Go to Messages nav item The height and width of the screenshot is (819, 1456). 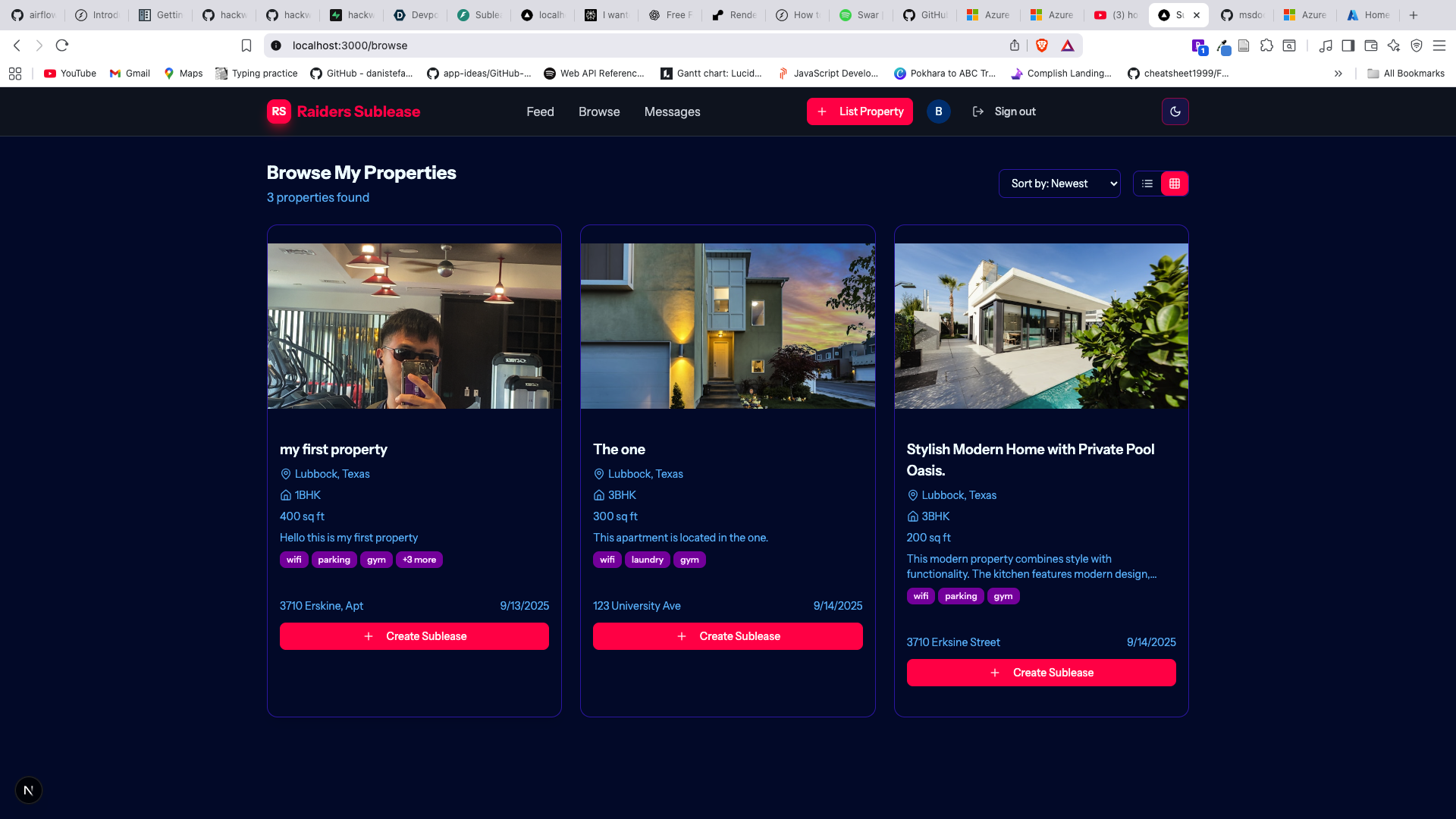click(x=672, y=111)
